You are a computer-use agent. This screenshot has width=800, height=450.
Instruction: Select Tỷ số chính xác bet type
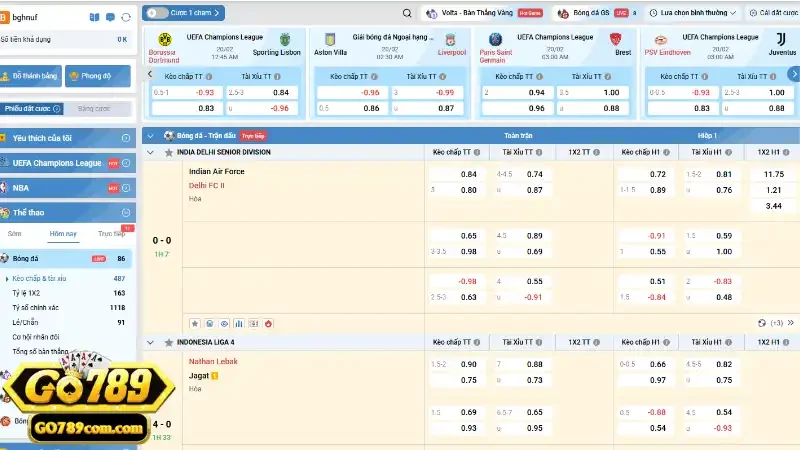click(33, 308)
